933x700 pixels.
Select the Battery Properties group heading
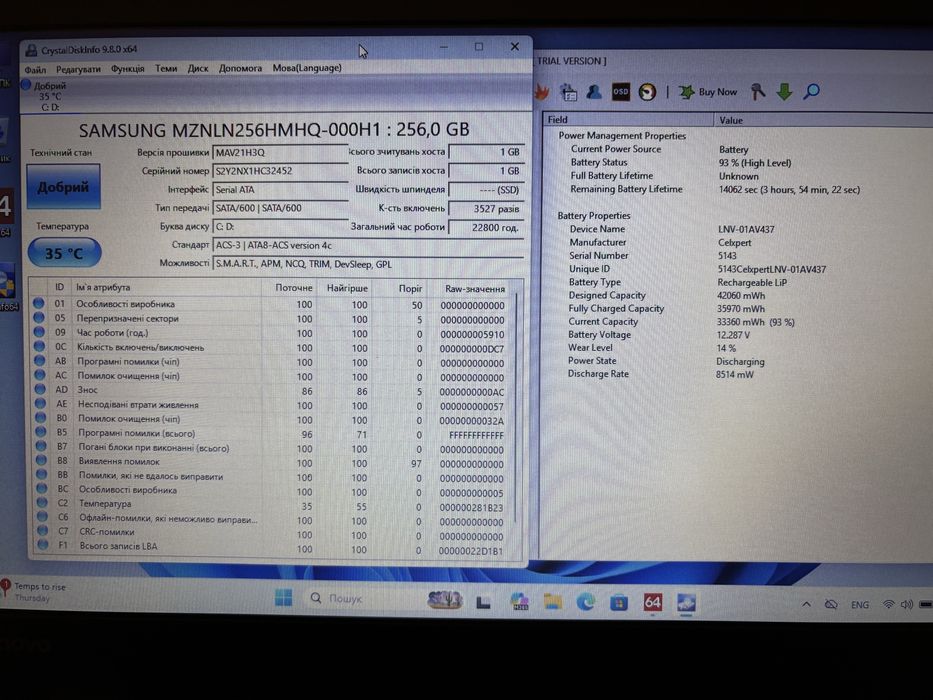pos(593,215)
